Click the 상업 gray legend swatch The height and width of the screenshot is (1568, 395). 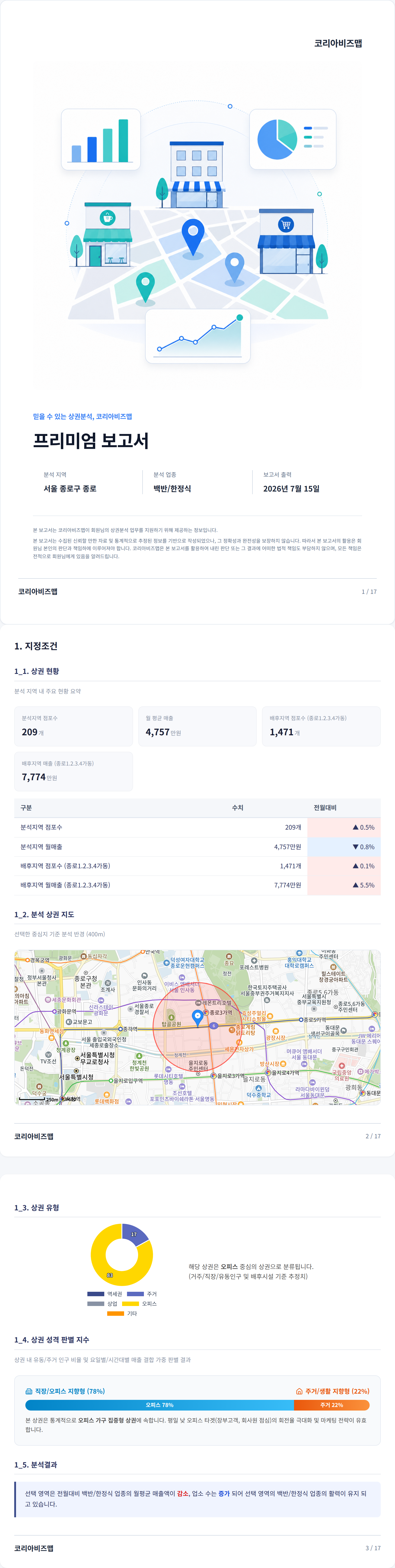[96, 1304]
